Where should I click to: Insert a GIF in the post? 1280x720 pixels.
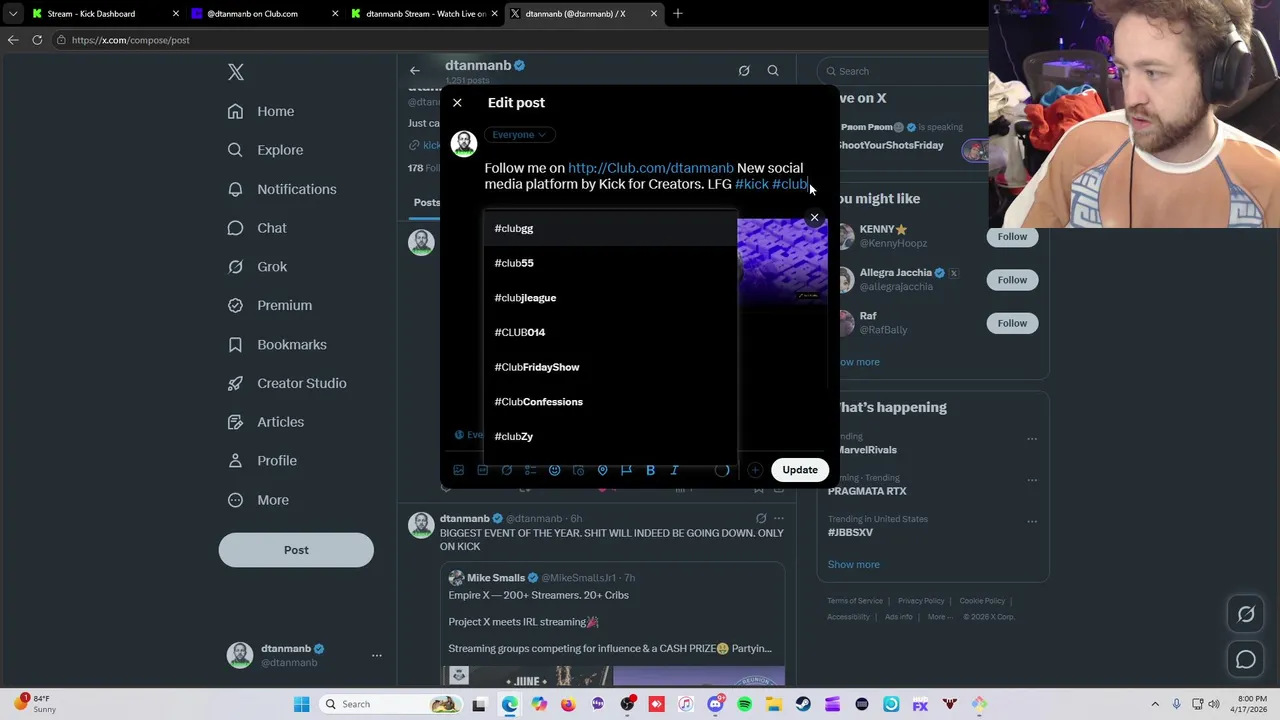(483, 470)
